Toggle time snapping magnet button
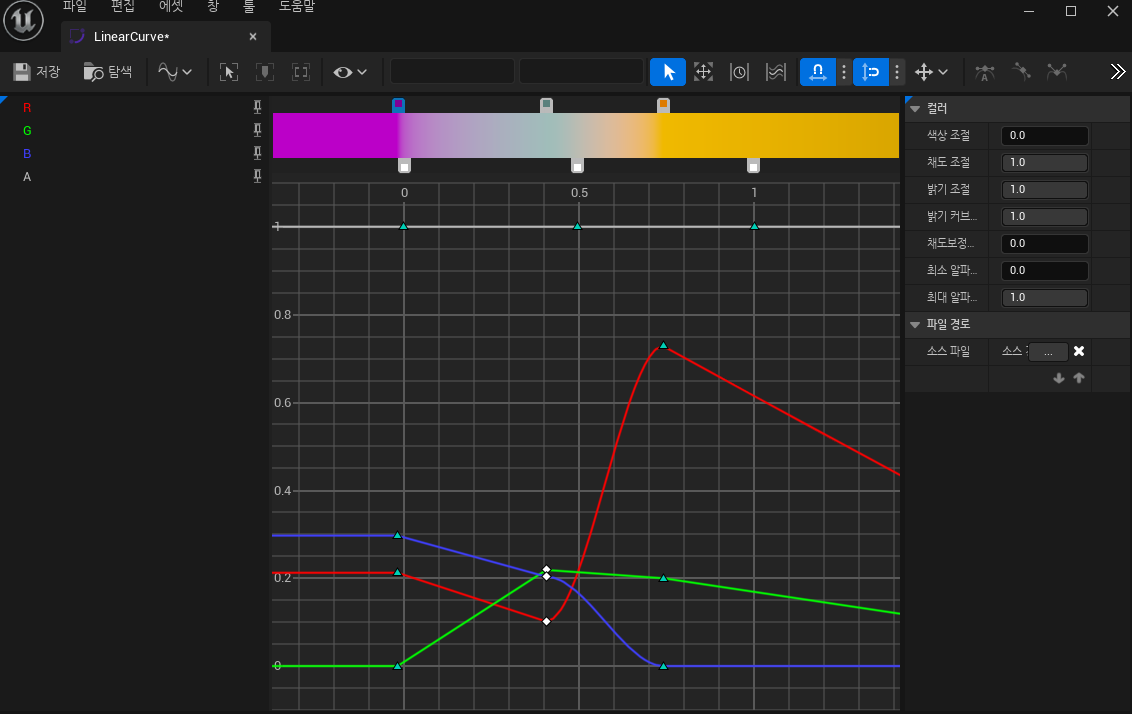 (817, 72)
